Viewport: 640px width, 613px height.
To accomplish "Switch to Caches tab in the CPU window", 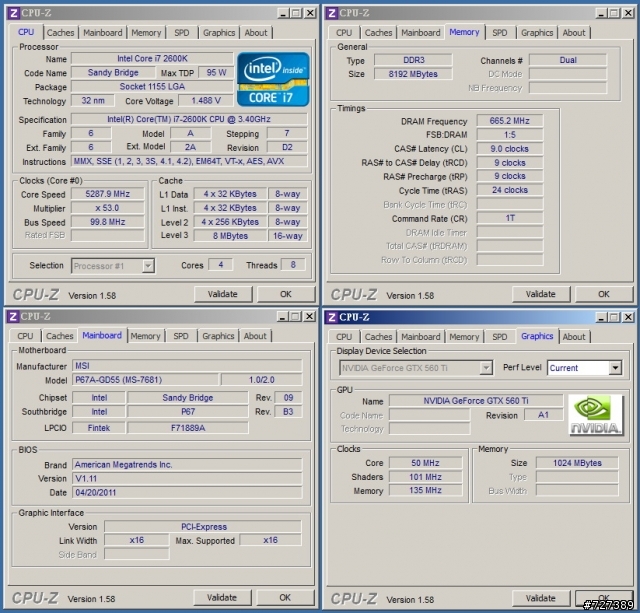I will click(60, 33).
